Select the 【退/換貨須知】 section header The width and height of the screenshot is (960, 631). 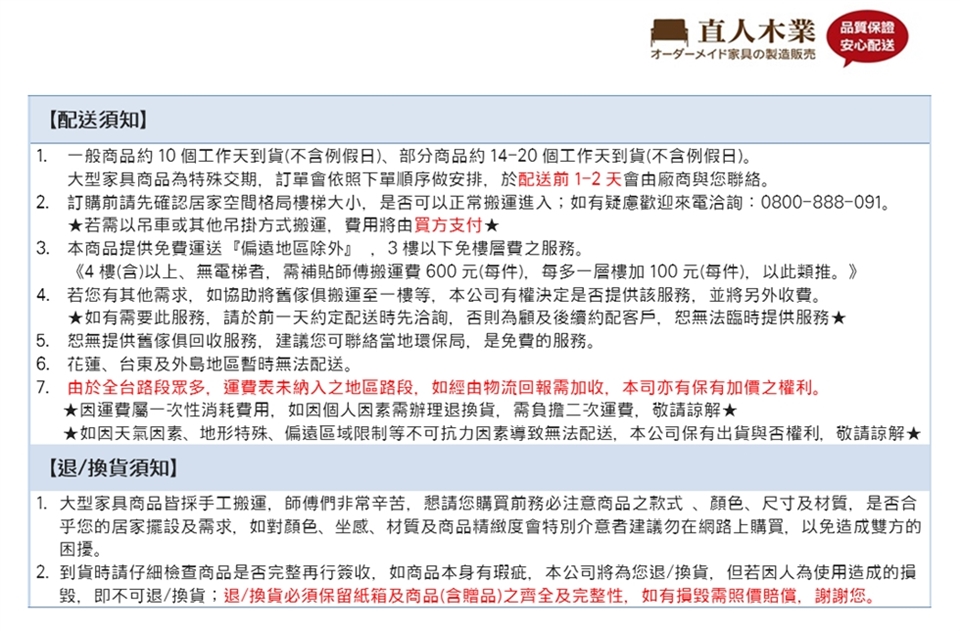[113, 469]
